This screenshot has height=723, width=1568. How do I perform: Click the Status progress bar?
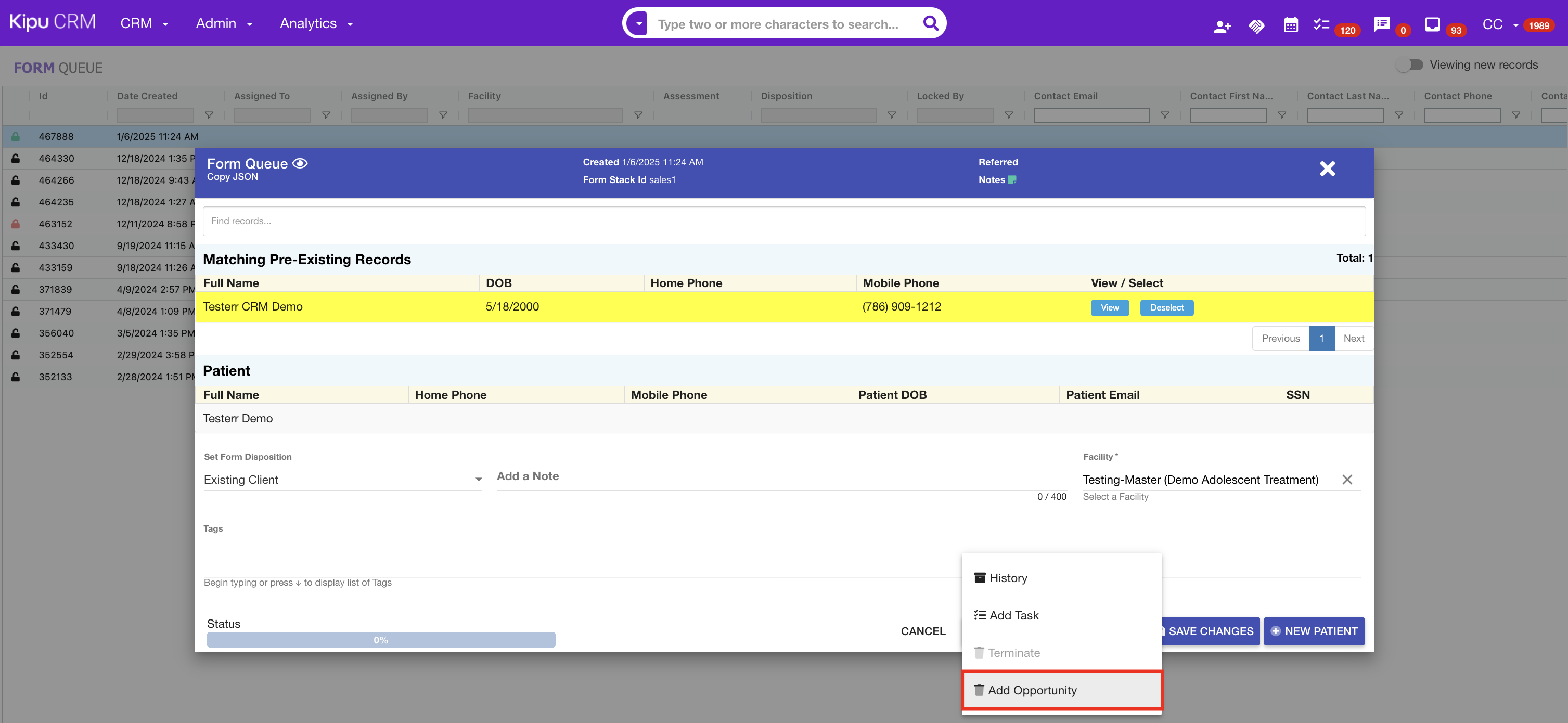click(x=380, y=640)
